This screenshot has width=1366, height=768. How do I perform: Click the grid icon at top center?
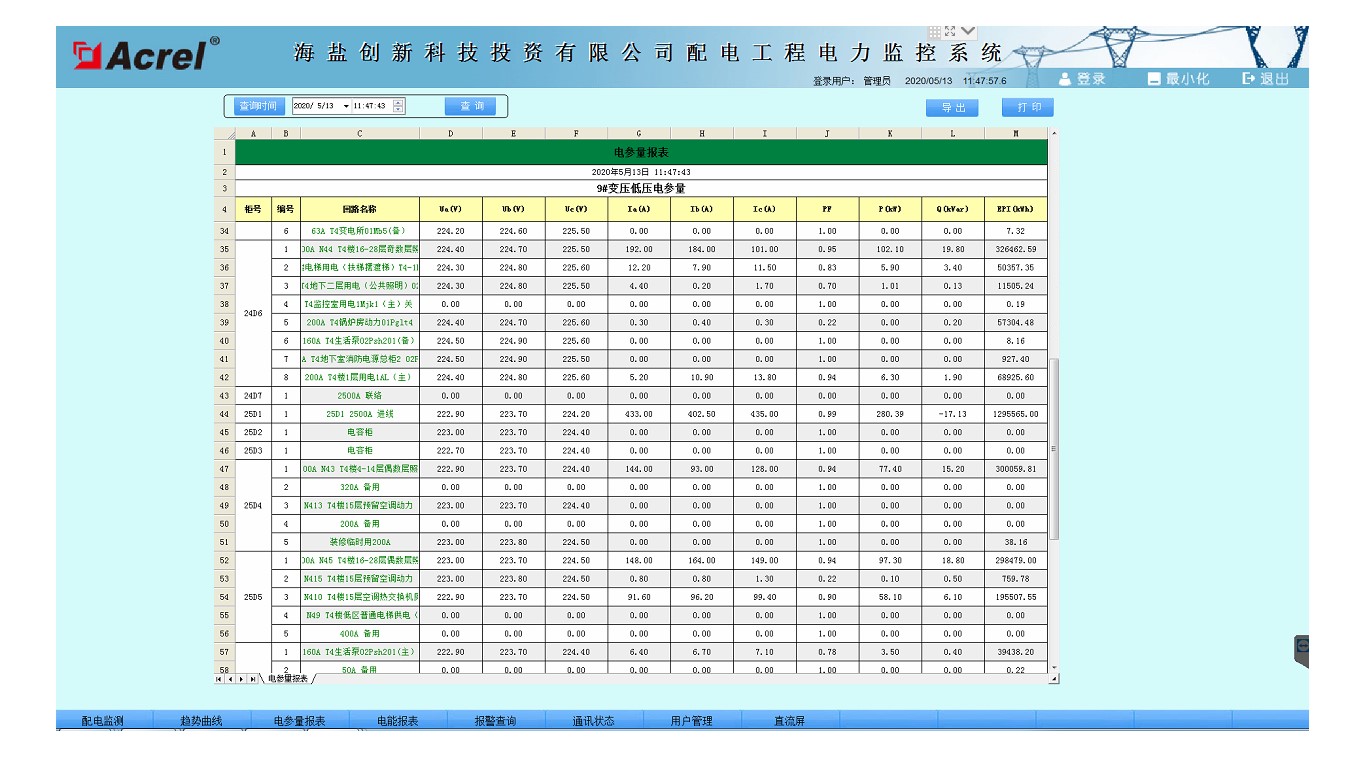pyautogui.click(x=934, y=32)
